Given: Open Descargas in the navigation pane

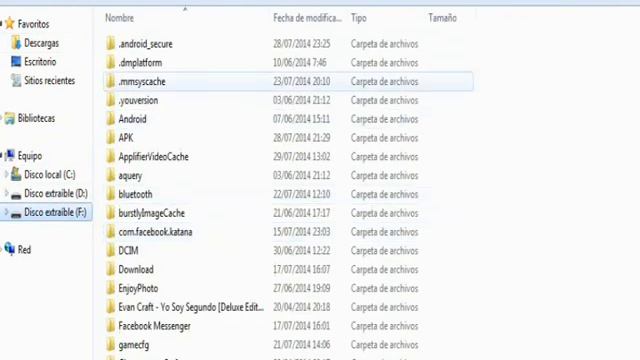Looking at the screenshot, I should pos(42,43).
